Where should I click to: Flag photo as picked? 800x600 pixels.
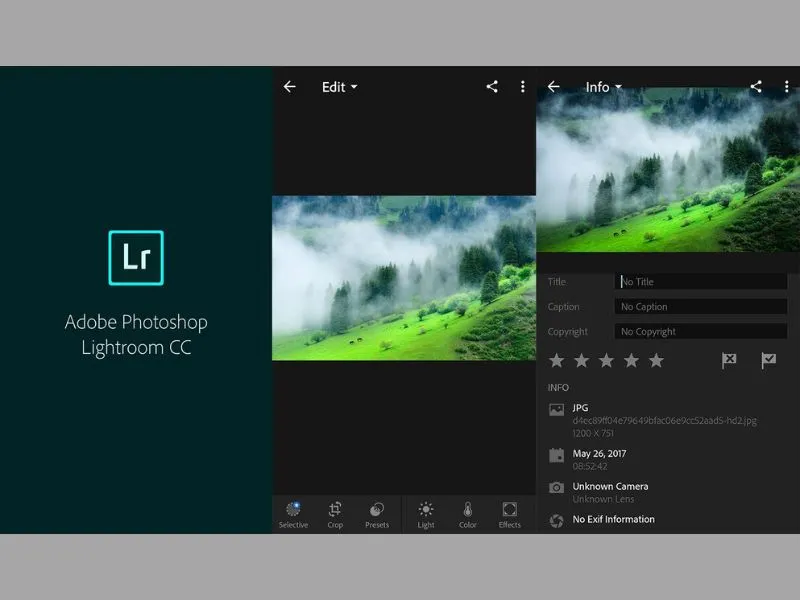[768, 361]
